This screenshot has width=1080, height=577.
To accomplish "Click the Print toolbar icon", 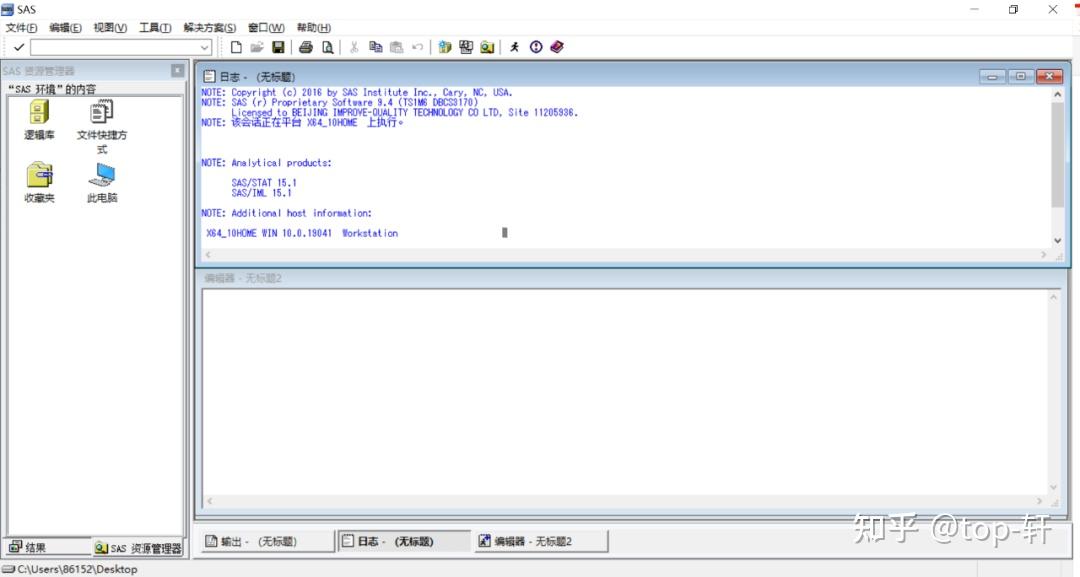I will [x=306, y=47].
